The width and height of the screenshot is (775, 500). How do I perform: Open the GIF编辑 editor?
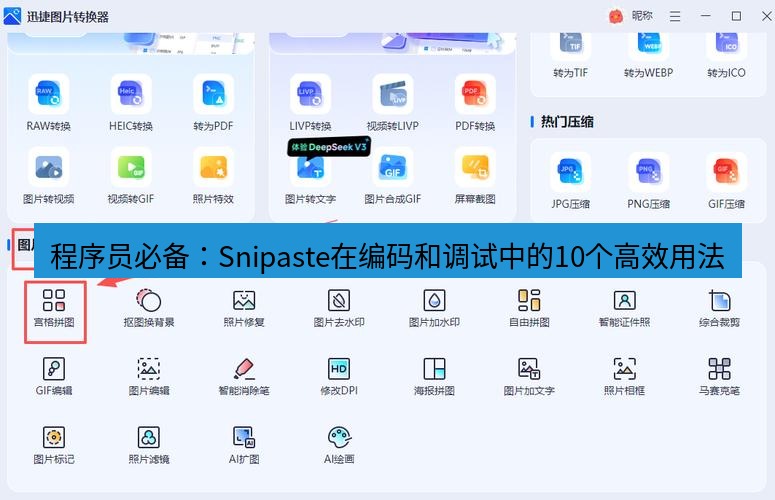click(54, 377)
